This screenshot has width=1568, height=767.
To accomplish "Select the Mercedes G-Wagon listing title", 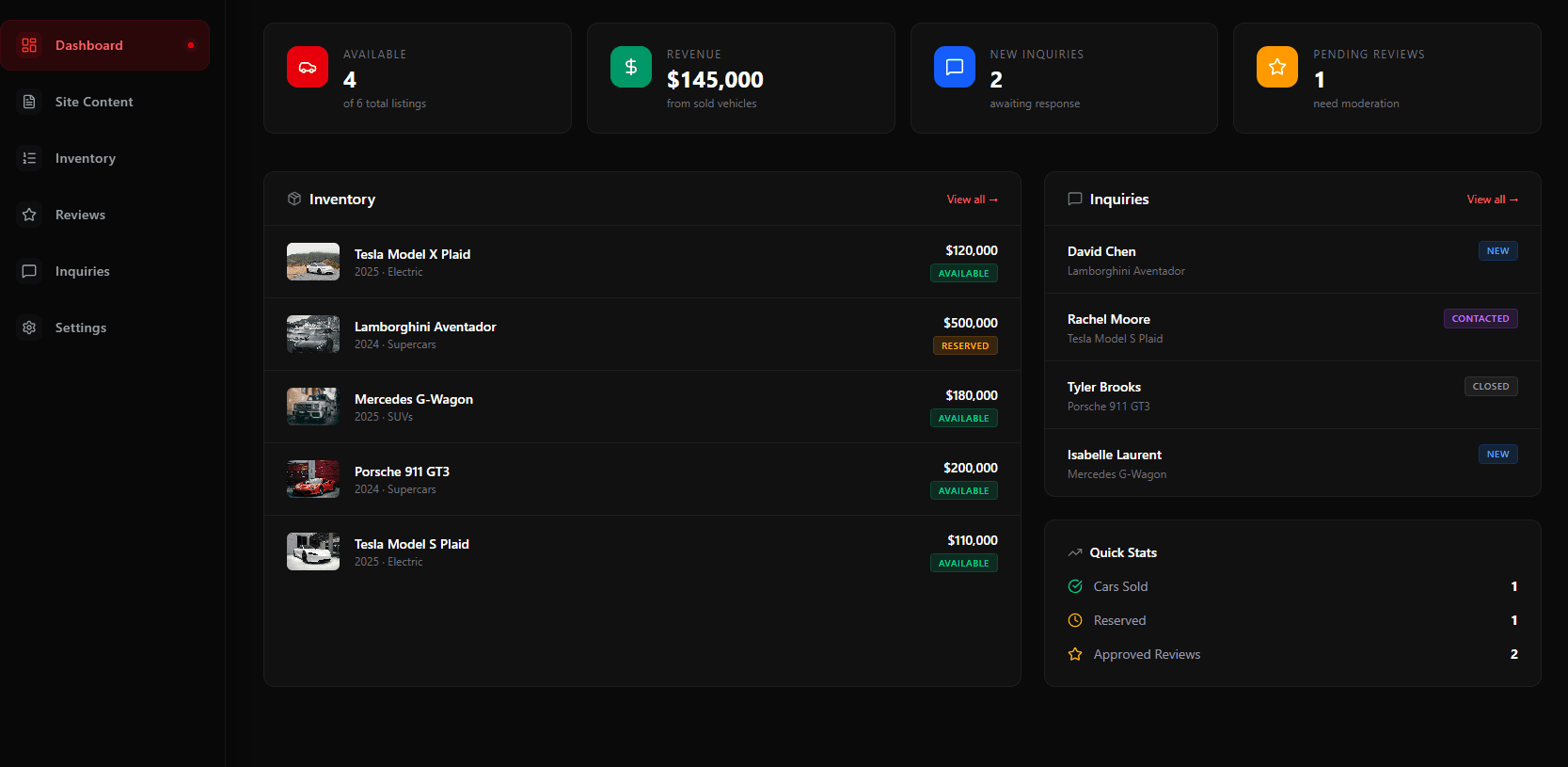I will pos(414,399).
